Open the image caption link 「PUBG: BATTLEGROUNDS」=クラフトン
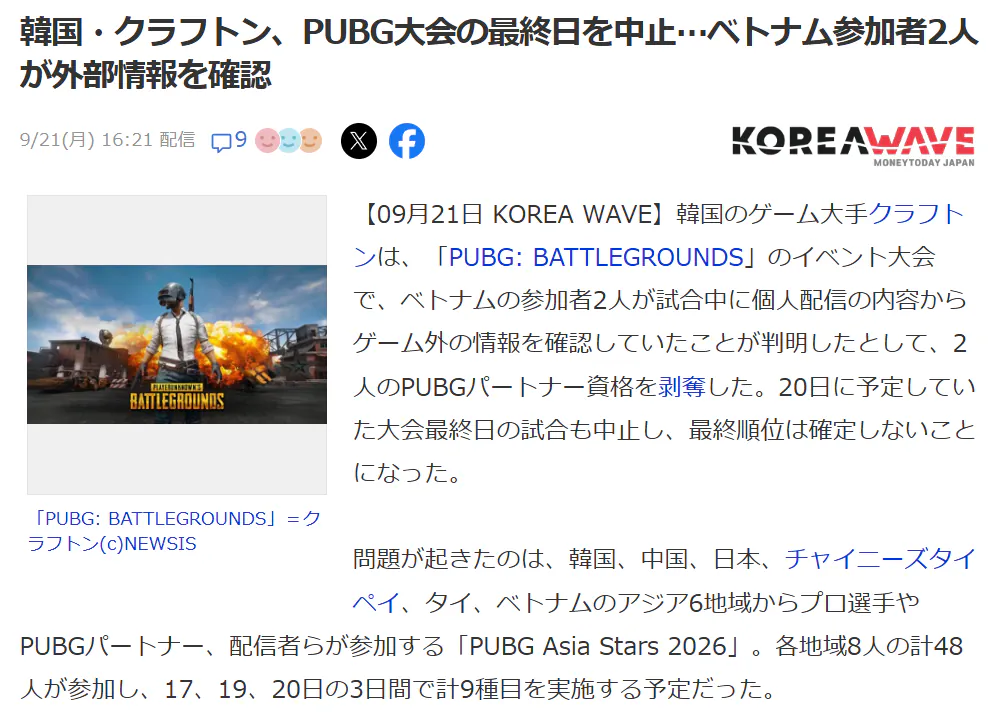Screen dimensions: 990x724 tap(174, 531)
